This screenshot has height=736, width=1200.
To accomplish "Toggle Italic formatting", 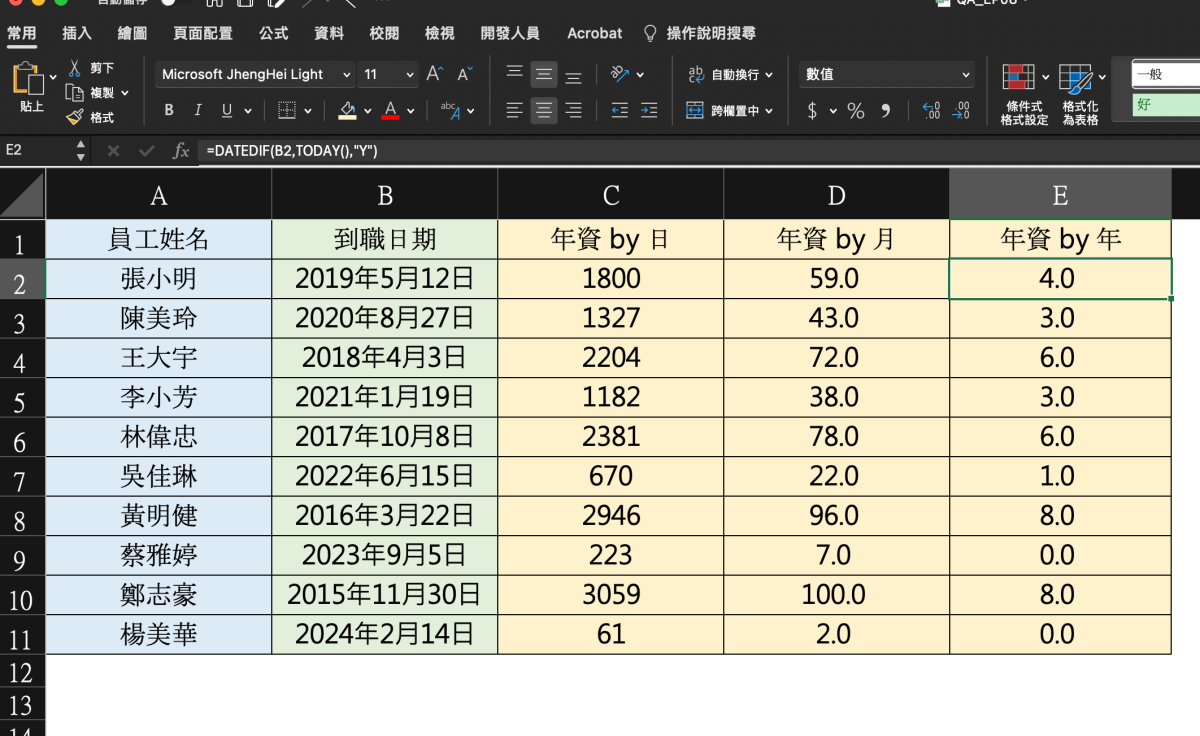I will tap(198, 111).
